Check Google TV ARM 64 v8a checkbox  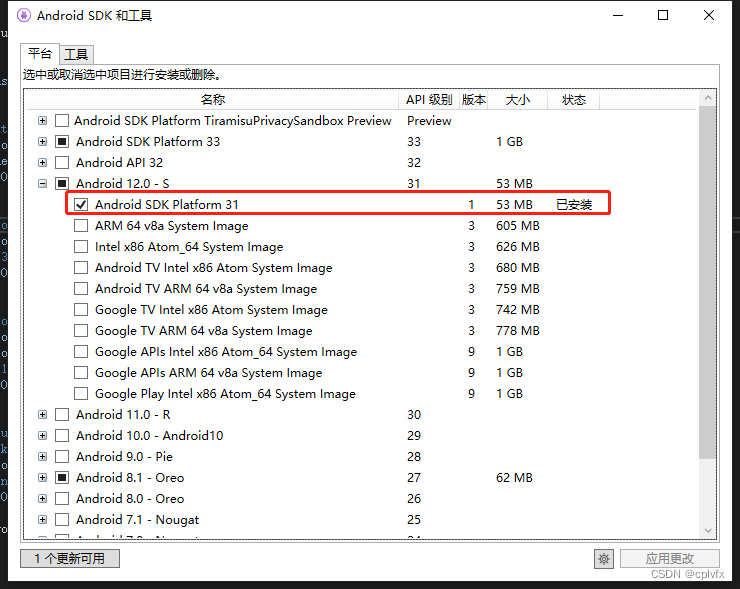(x=81, y=331)
